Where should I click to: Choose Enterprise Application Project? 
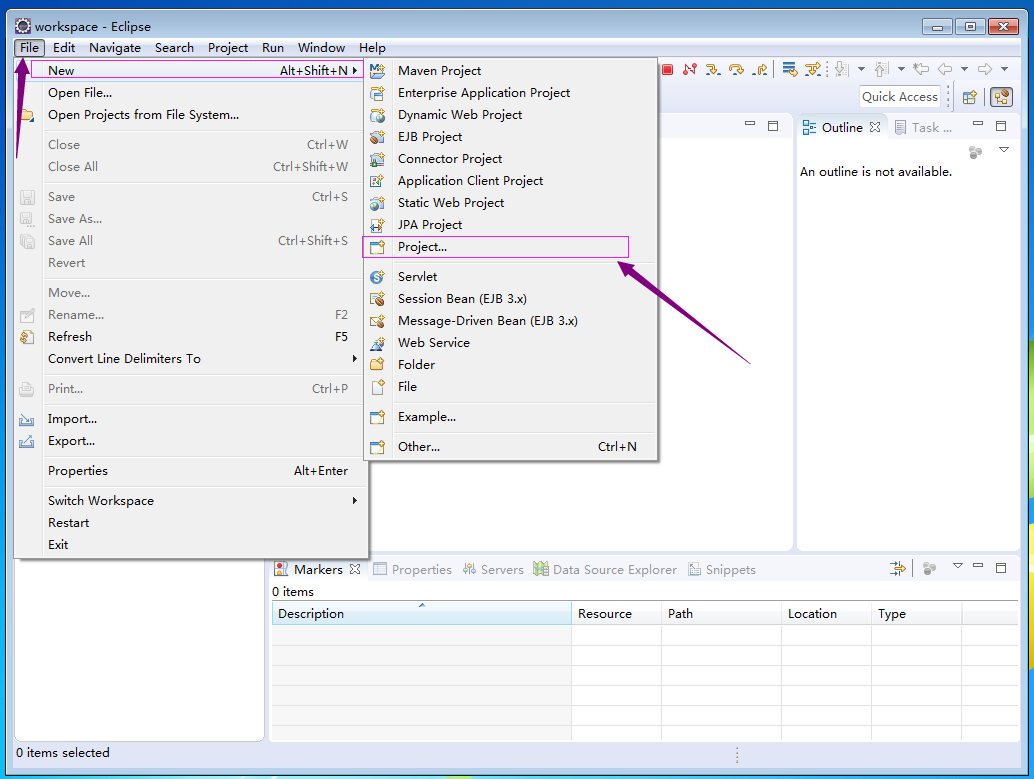click(x=511, y=92)
